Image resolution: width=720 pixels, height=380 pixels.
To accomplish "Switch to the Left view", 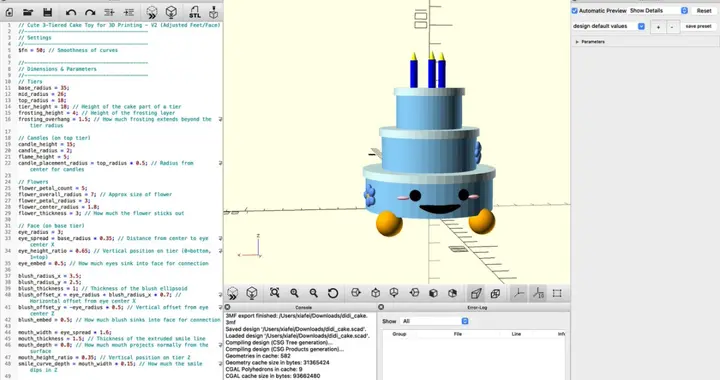I will 414,293.
